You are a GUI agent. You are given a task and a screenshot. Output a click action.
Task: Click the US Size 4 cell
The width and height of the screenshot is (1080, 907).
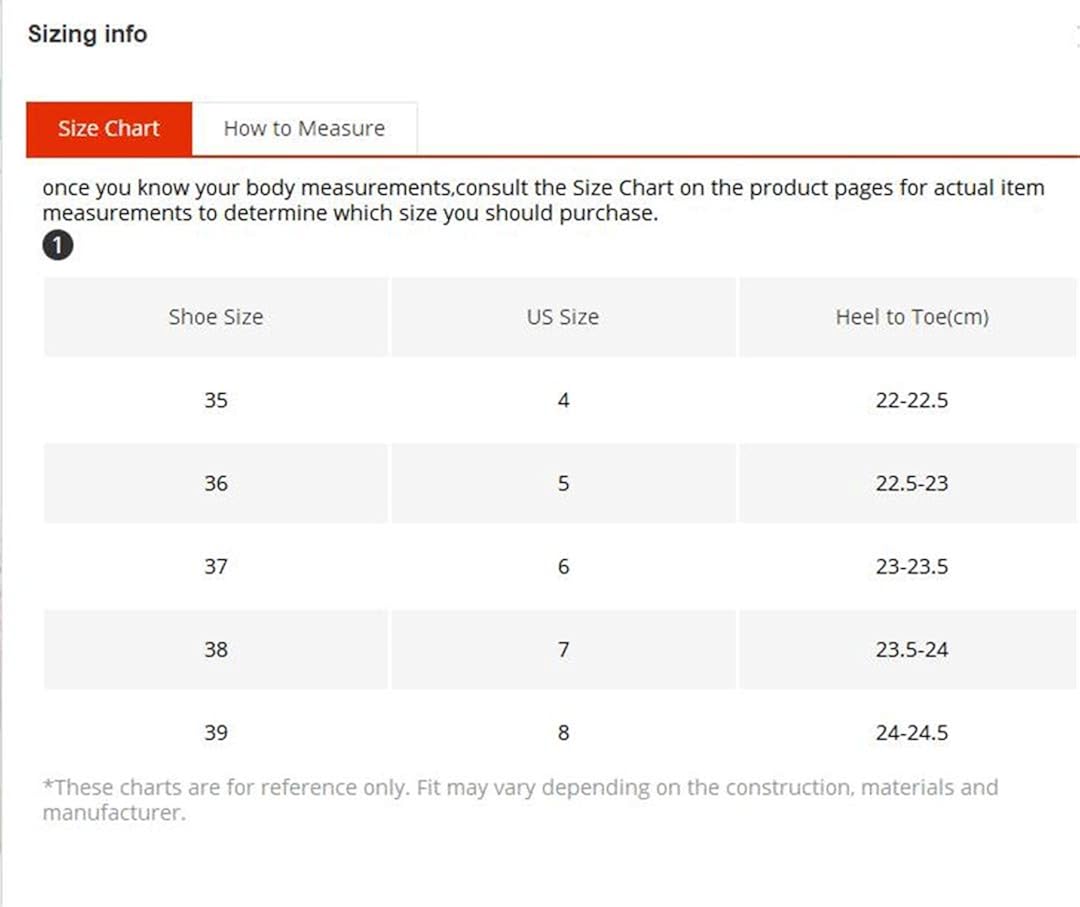click(x=563, y=400)
